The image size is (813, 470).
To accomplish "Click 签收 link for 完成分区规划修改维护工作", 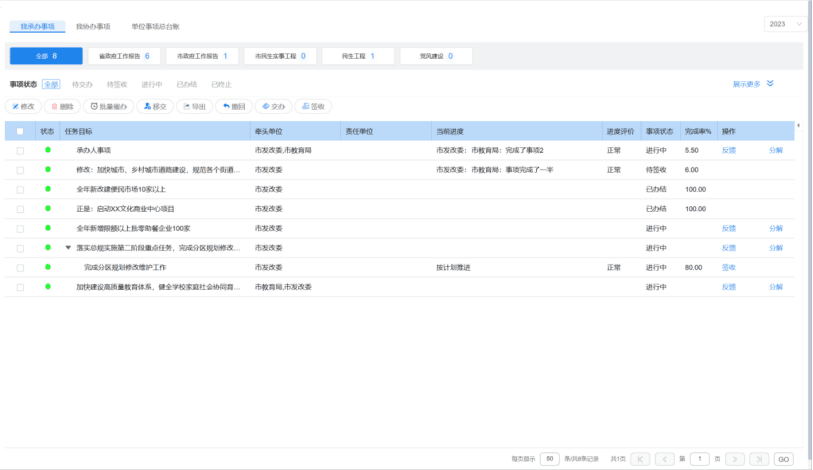I will [728, 268].
